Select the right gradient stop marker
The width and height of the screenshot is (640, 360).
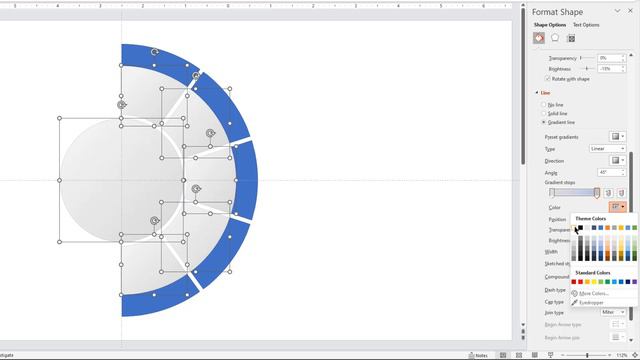[597, 193]
